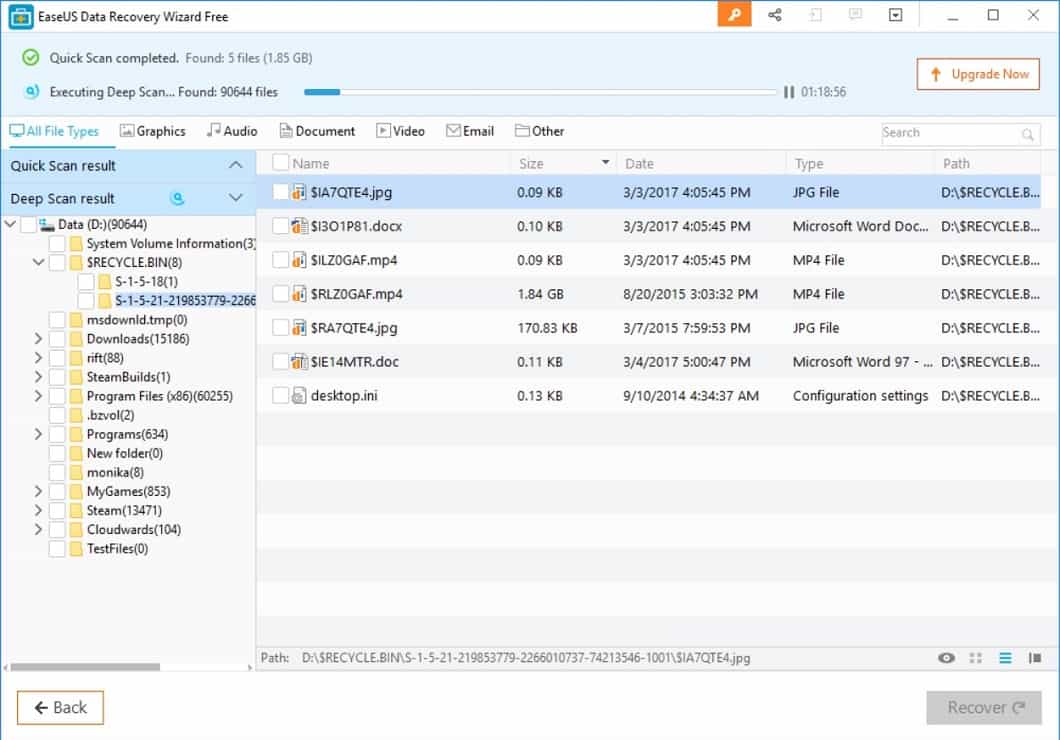Click the import scan status icon
This screenshot has height=740, width=1060.
pyautogui.click(x=815, y=14)
